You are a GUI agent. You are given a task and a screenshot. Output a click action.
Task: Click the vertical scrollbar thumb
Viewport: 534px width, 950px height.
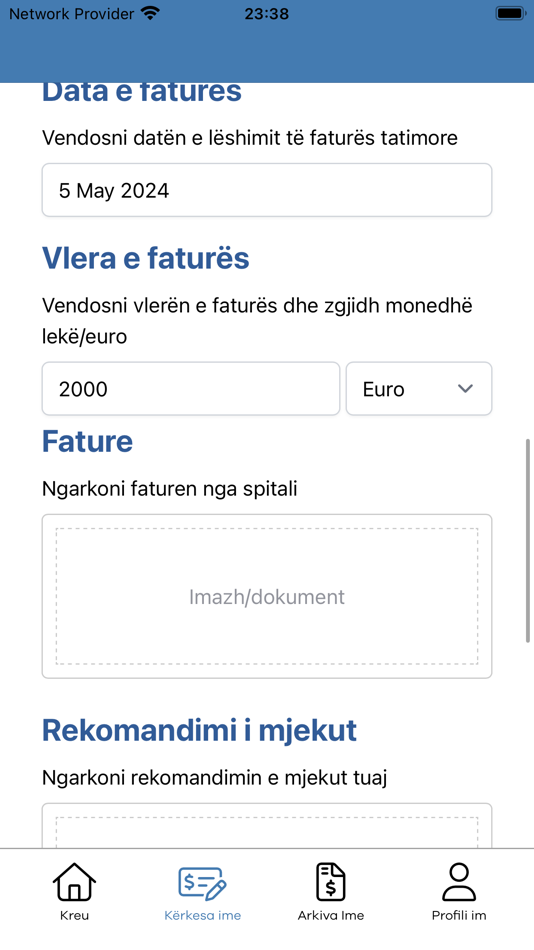[x=528, y=540]
